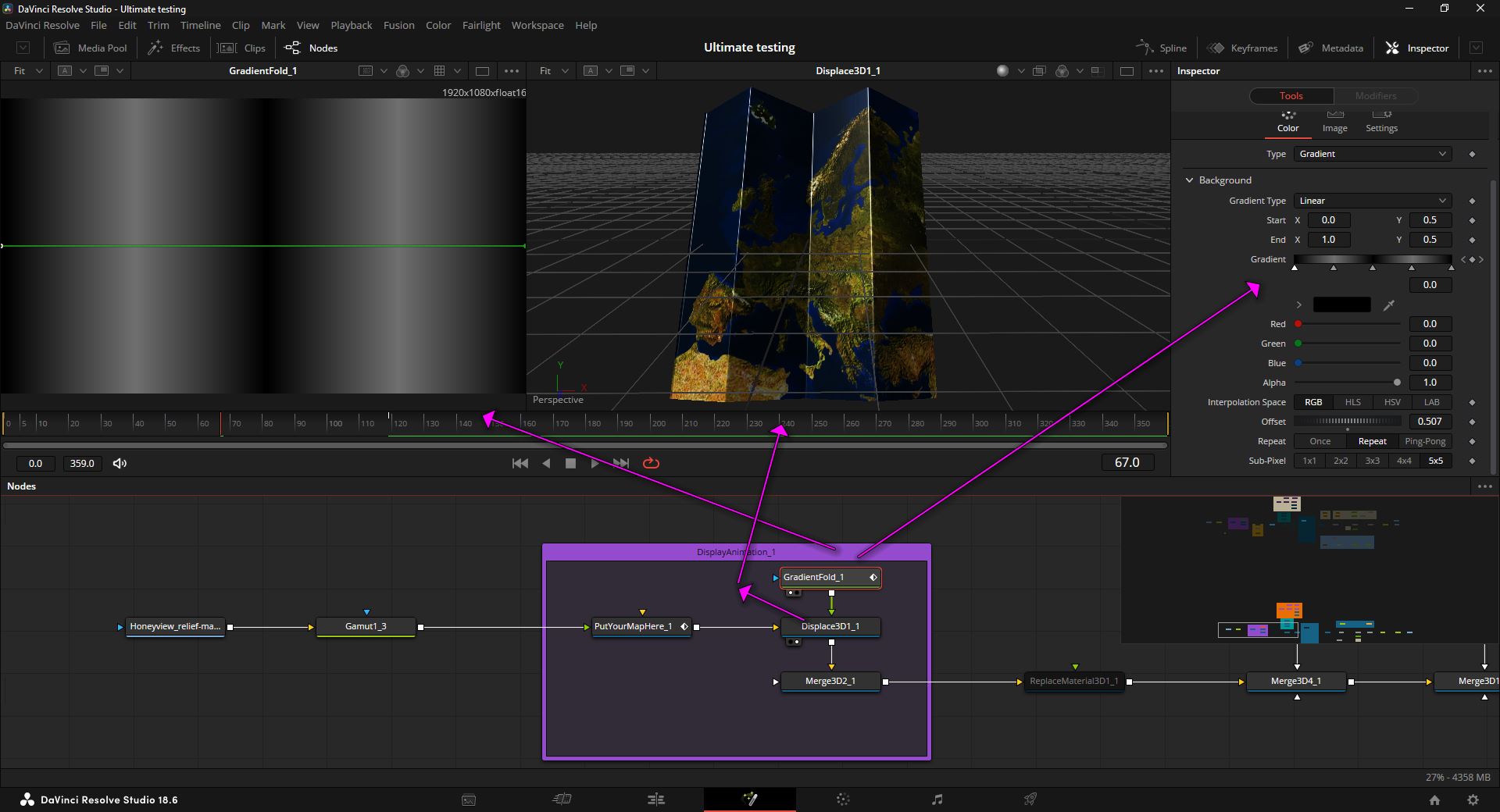Switch to the Image tab in Inspector
This screenshot has height=812, width=1500.
tap(1334, 121)
